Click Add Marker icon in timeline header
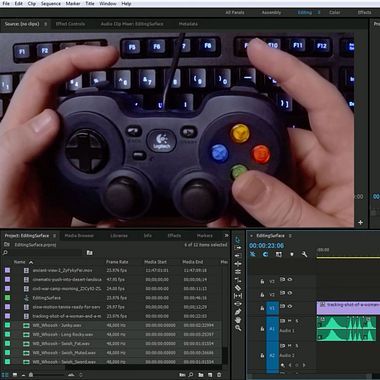This screenshot has height=380, width=380. click(x=292, y=254)
